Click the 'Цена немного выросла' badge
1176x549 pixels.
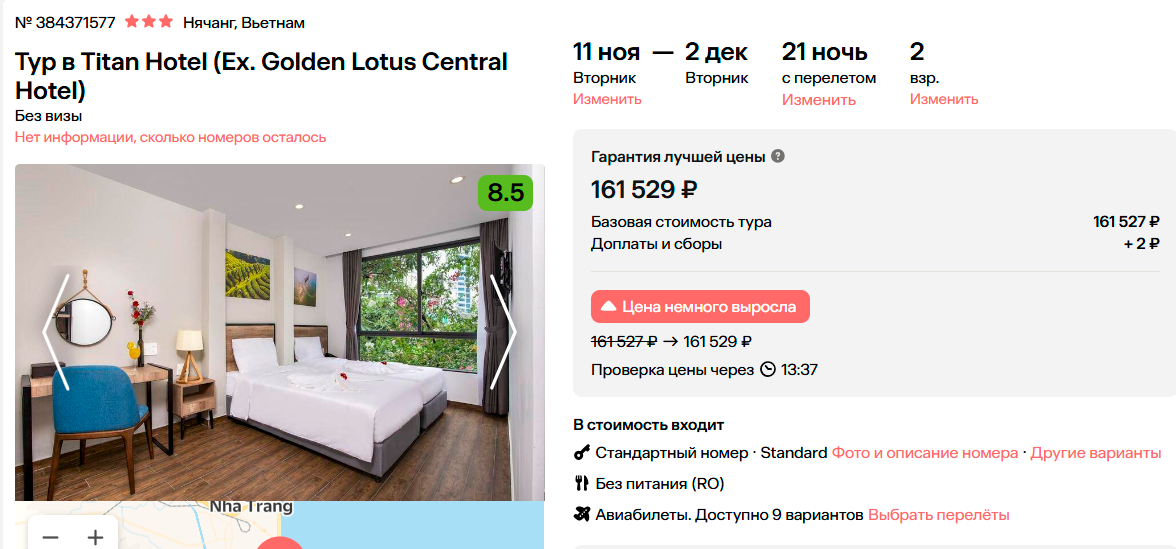700,307
